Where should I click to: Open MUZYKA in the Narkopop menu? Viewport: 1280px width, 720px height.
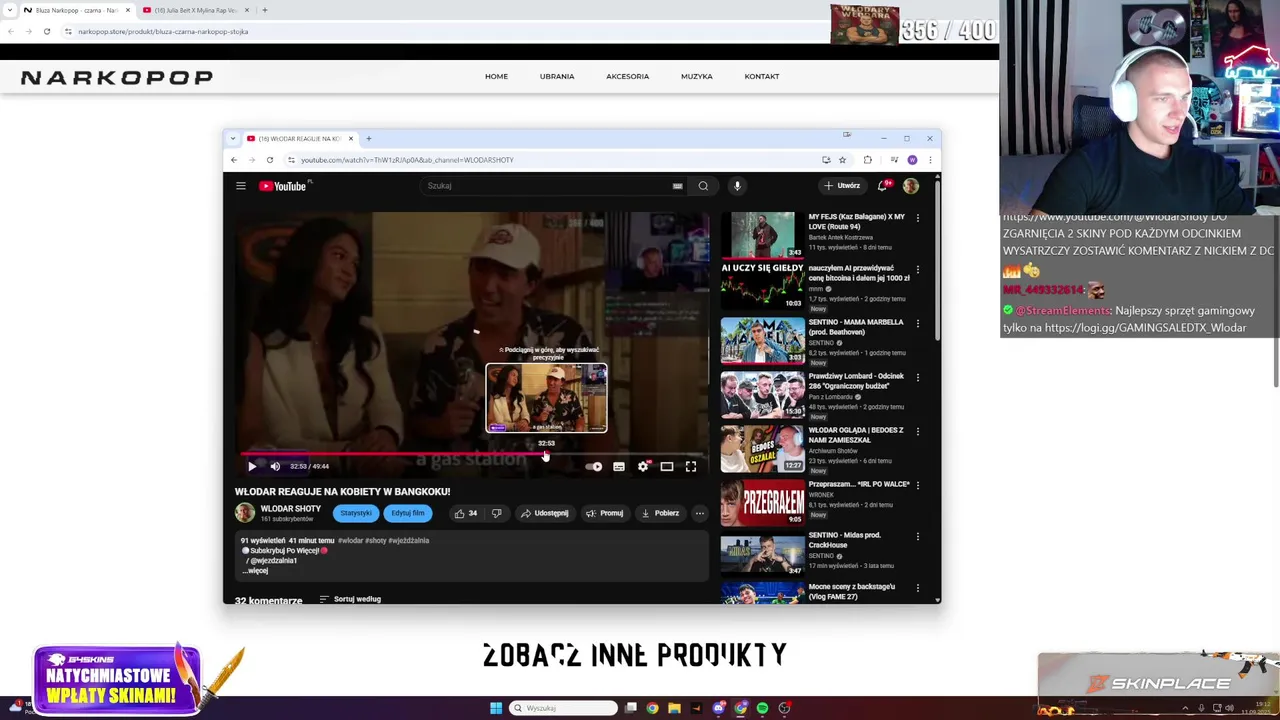click(697, 76)
